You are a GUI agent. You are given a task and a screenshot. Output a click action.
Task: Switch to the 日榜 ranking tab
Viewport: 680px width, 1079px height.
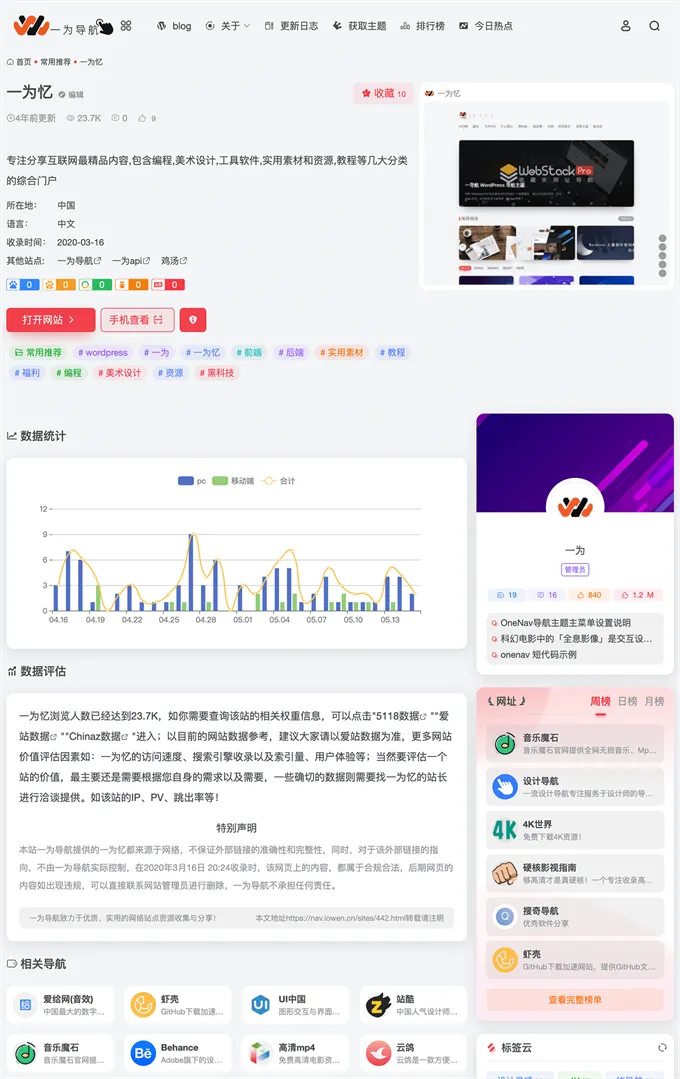point(627,701)
